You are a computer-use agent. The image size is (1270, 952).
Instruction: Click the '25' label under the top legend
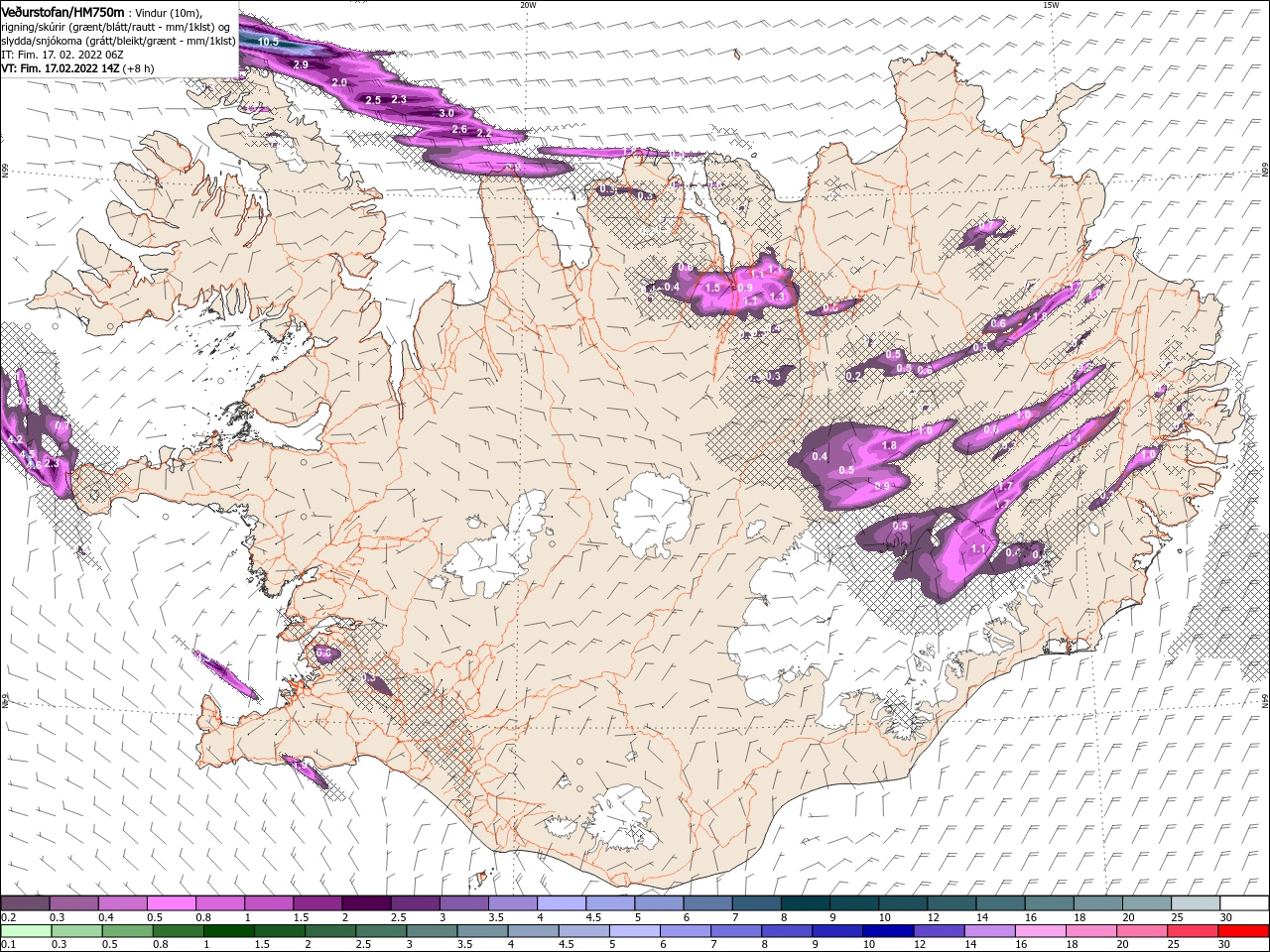pos(1177,917)
